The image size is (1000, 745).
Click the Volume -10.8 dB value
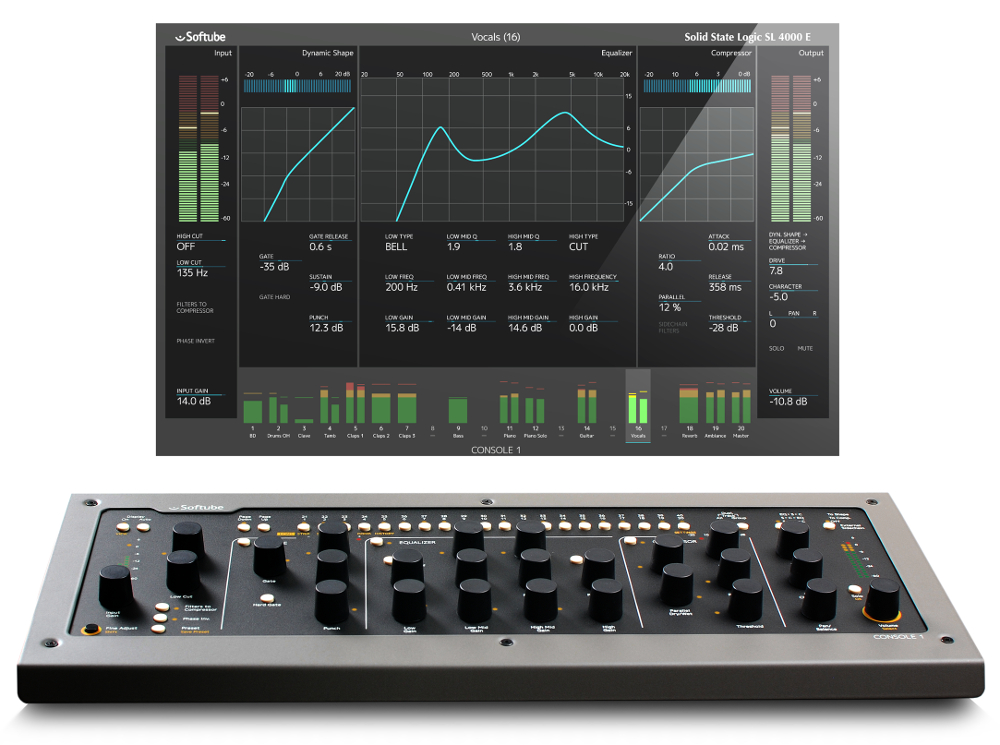click(788, 402)
